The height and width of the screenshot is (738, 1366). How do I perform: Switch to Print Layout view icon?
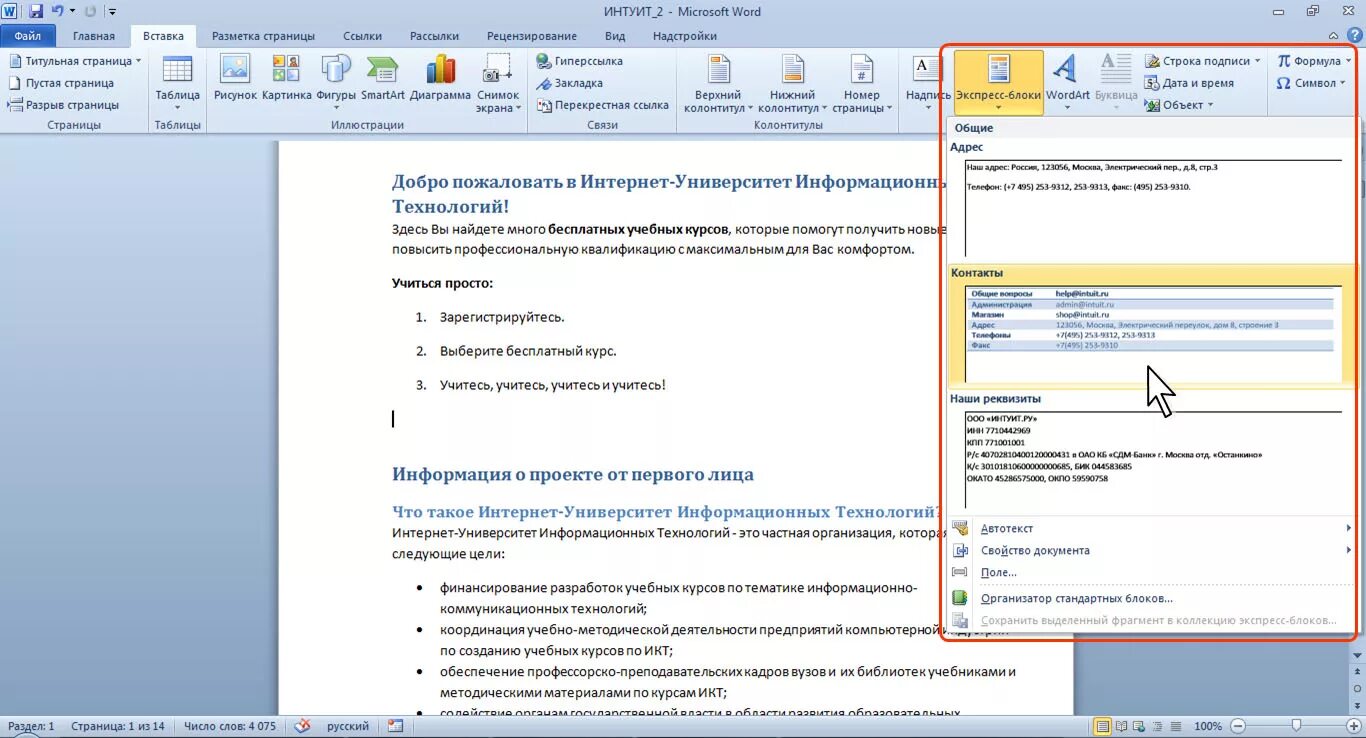coord(1103,726)
